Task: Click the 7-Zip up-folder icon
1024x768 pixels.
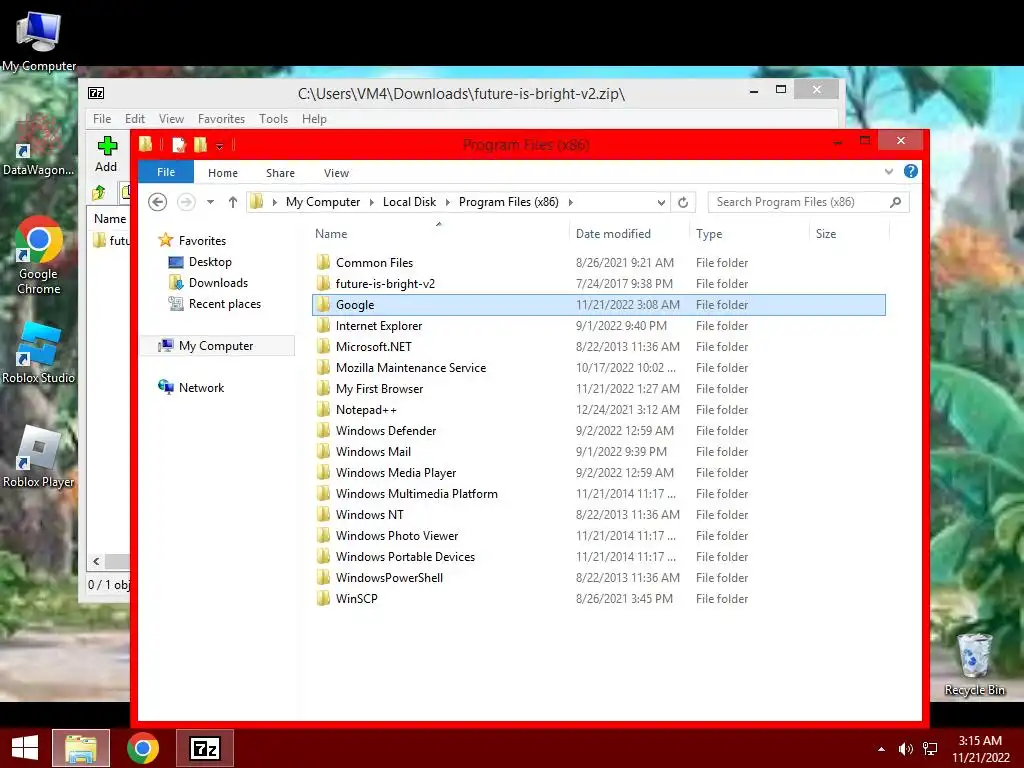Action: 99,193
